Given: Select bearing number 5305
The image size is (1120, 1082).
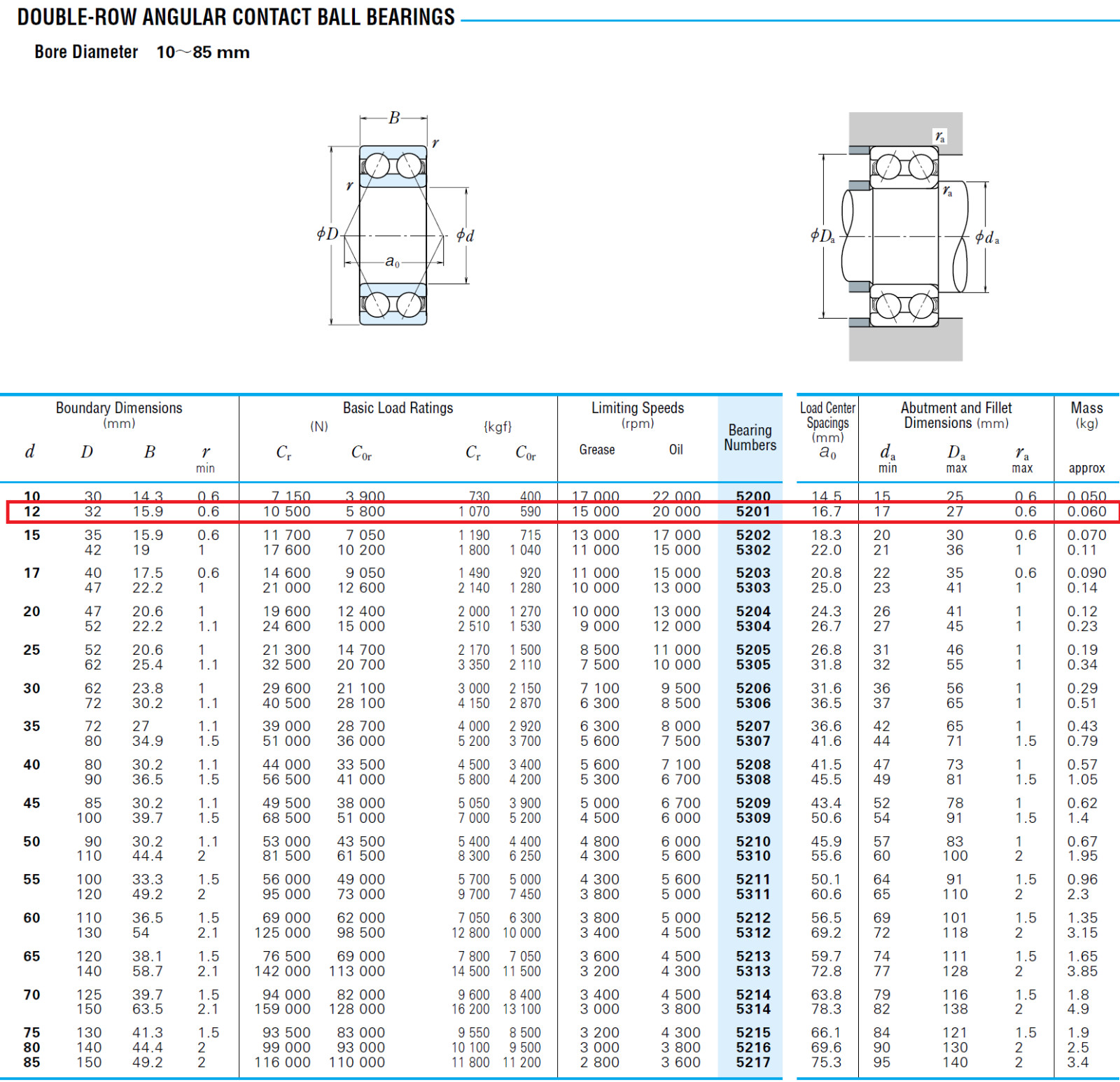Looking at the screenshot, I should (x=753, y=665).
